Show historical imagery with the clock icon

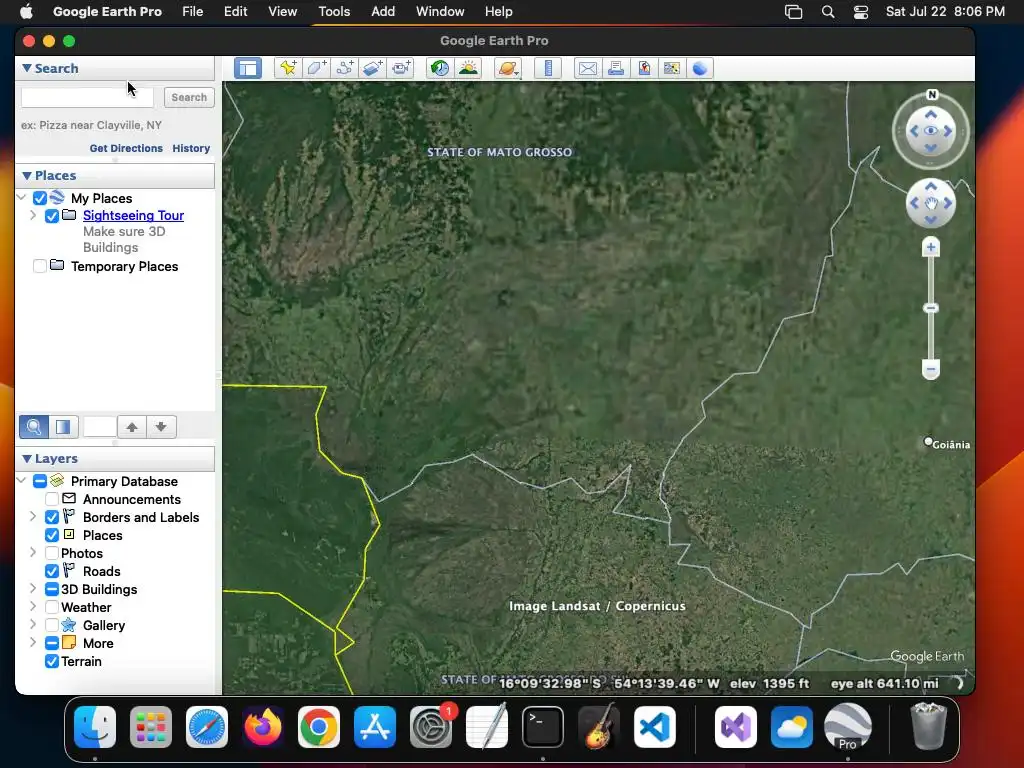click(440, 68)
